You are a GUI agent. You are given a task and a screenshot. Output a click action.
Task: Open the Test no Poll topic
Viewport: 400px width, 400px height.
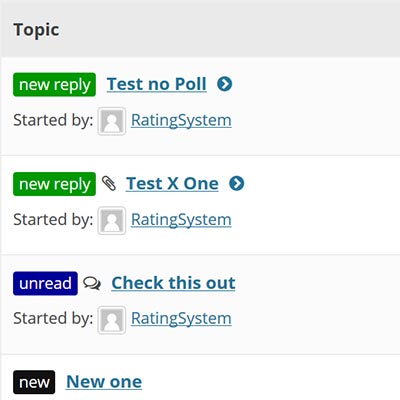point(157,84)
